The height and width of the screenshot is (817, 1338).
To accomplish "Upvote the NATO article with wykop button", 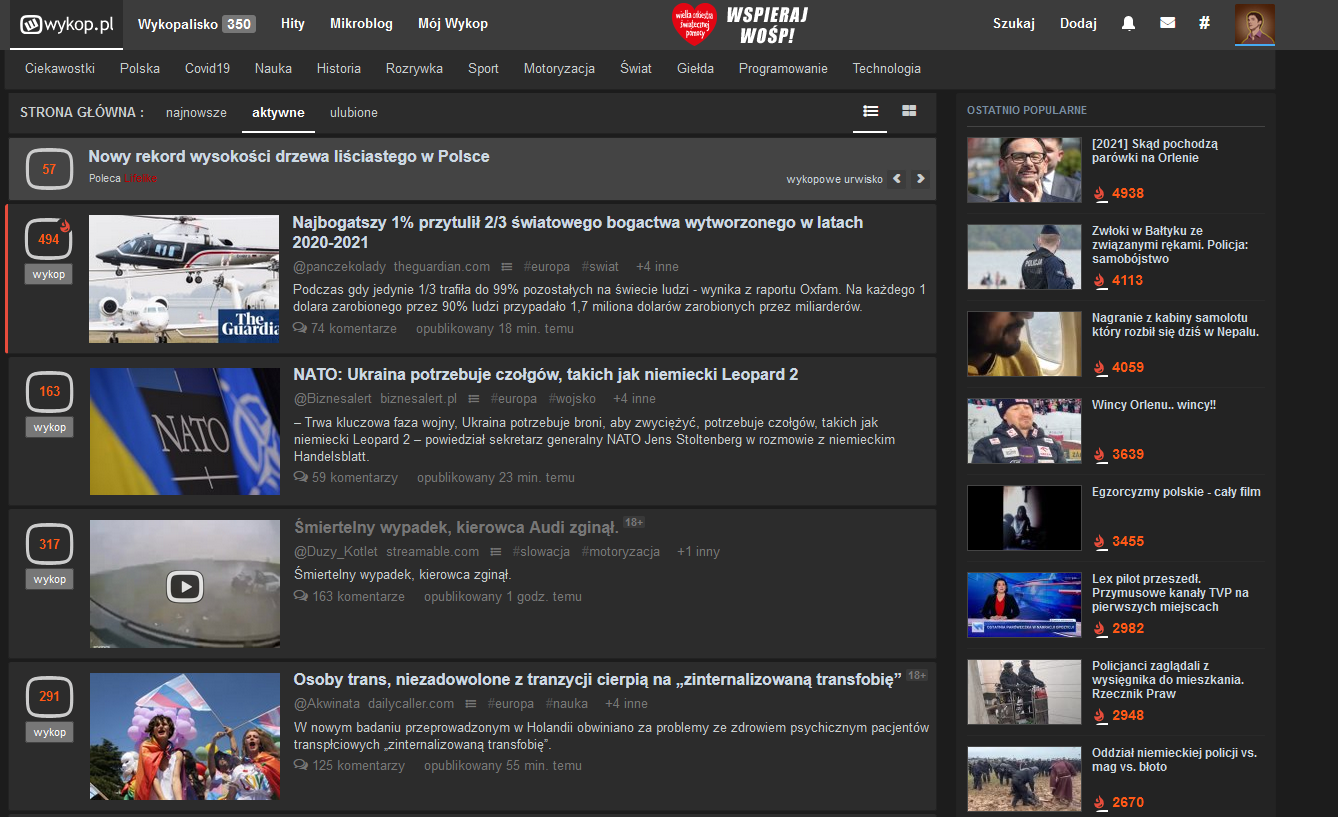I will pos(49,427).
